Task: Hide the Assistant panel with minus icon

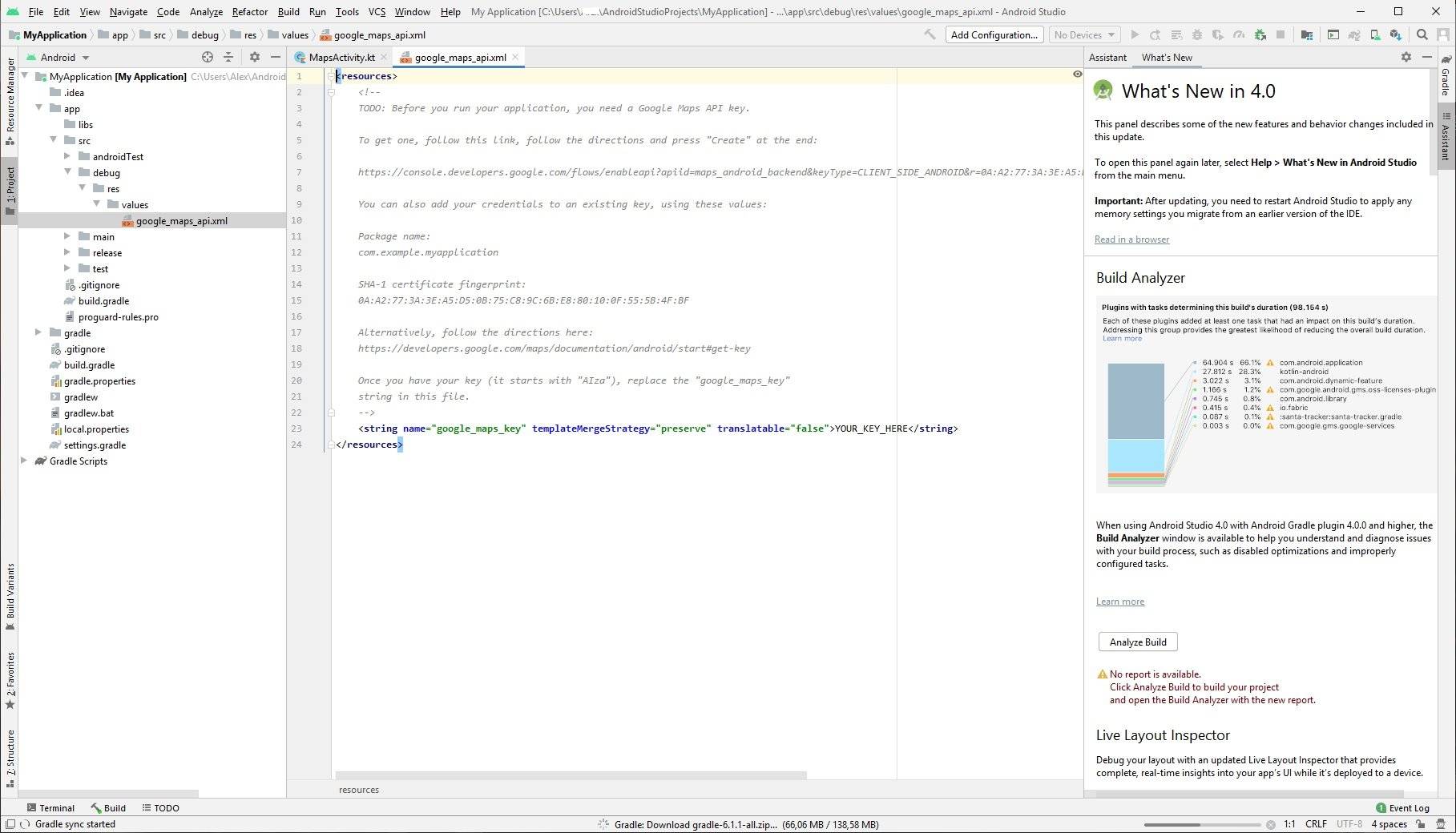Action: pyautogui.click(x=1427, y=57)
